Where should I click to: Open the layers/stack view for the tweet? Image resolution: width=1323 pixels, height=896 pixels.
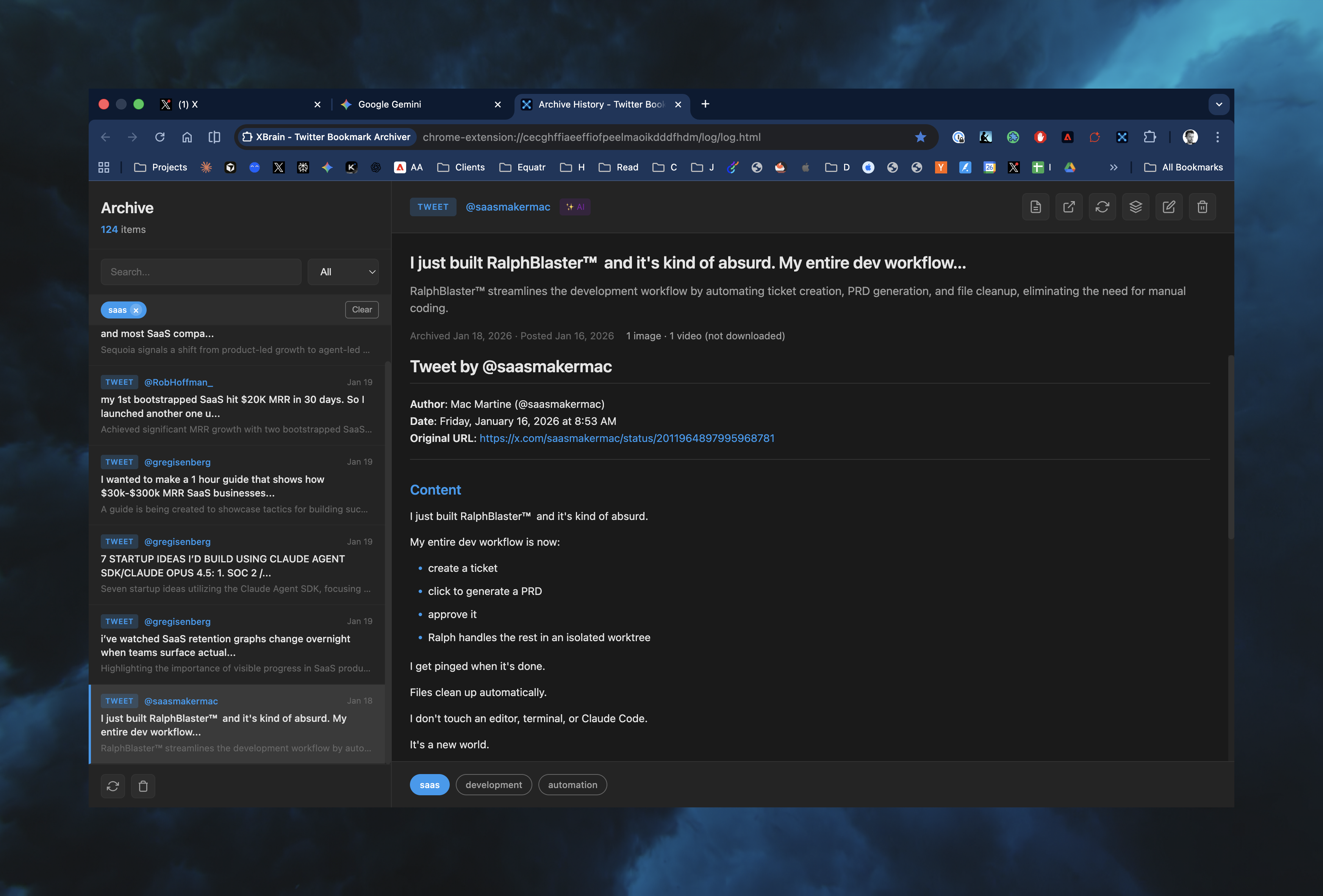[1135, 206]
